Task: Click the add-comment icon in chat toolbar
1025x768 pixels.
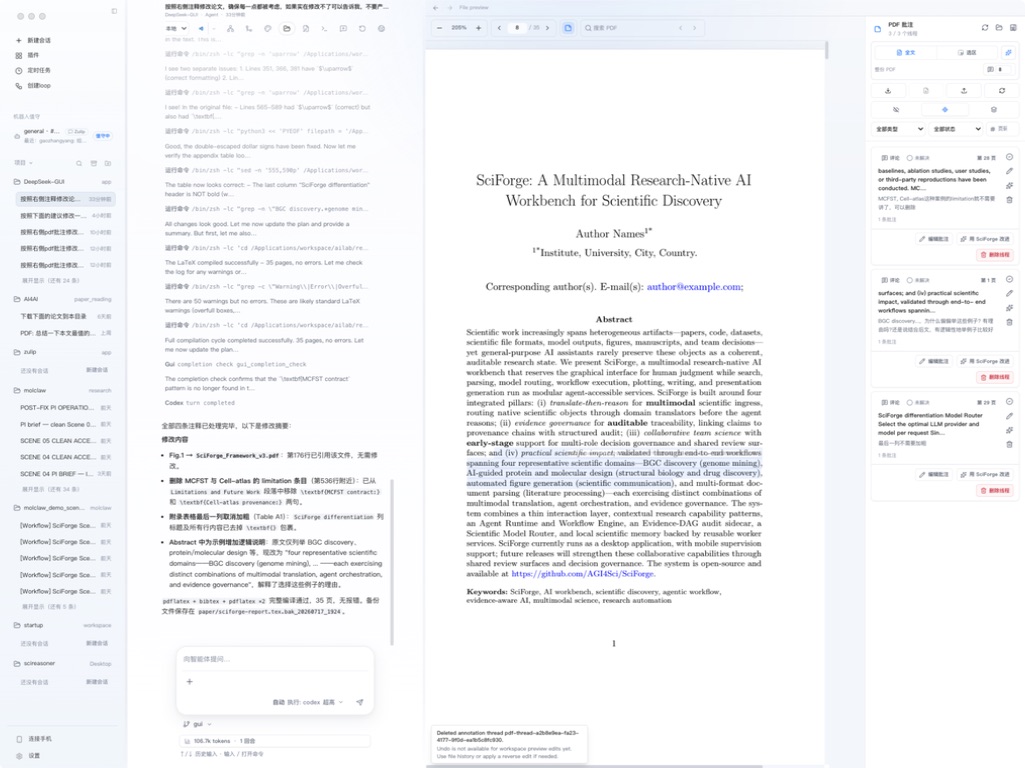Action: [343, 29]
